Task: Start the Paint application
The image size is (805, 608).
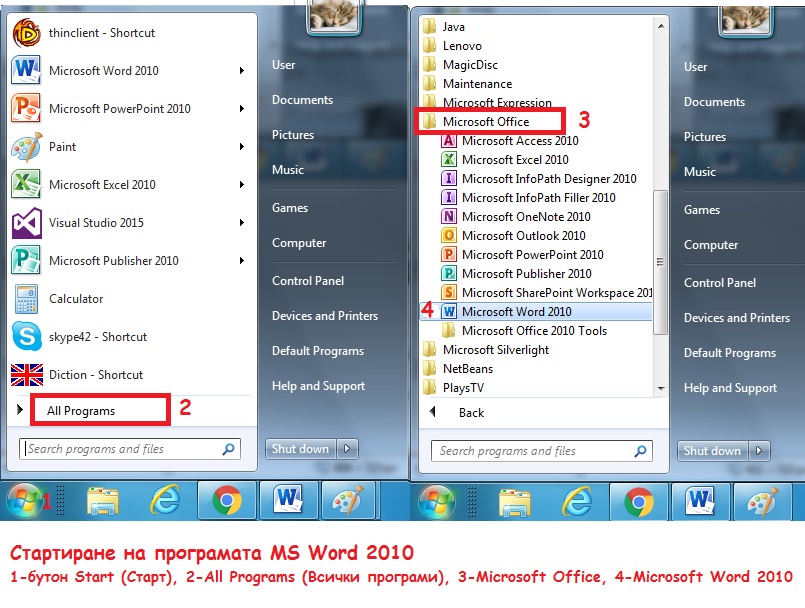Action: [x=75, y=146]
